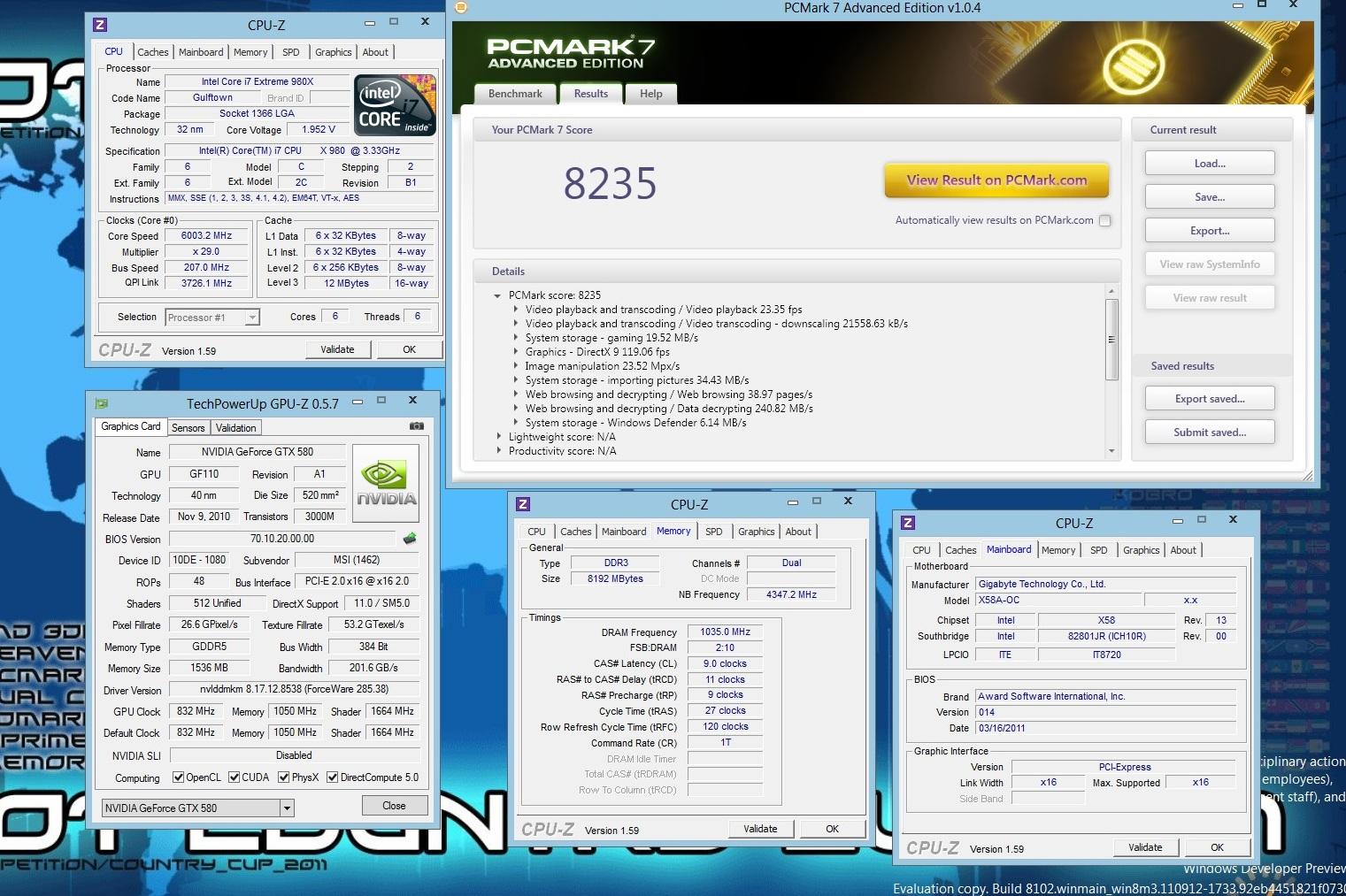Open the NVIDIA GeForce GTX 580 card dropdown
Image resolution: width=1346 pixels, height=896 pixels.
(287, 808)
